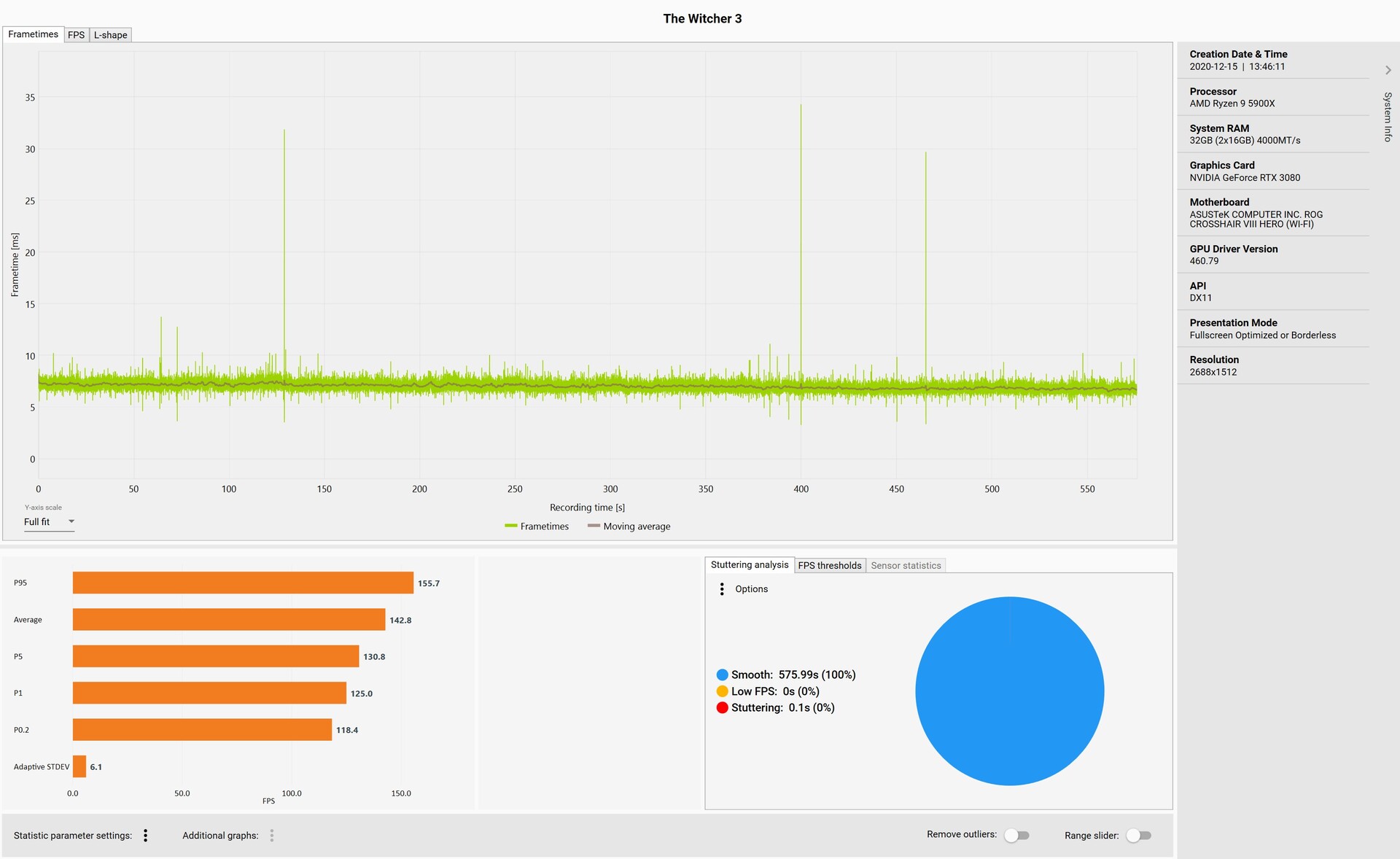The image size is (1400, 859).
Task: Click Moving average legend marker
Action: (594, 526)
